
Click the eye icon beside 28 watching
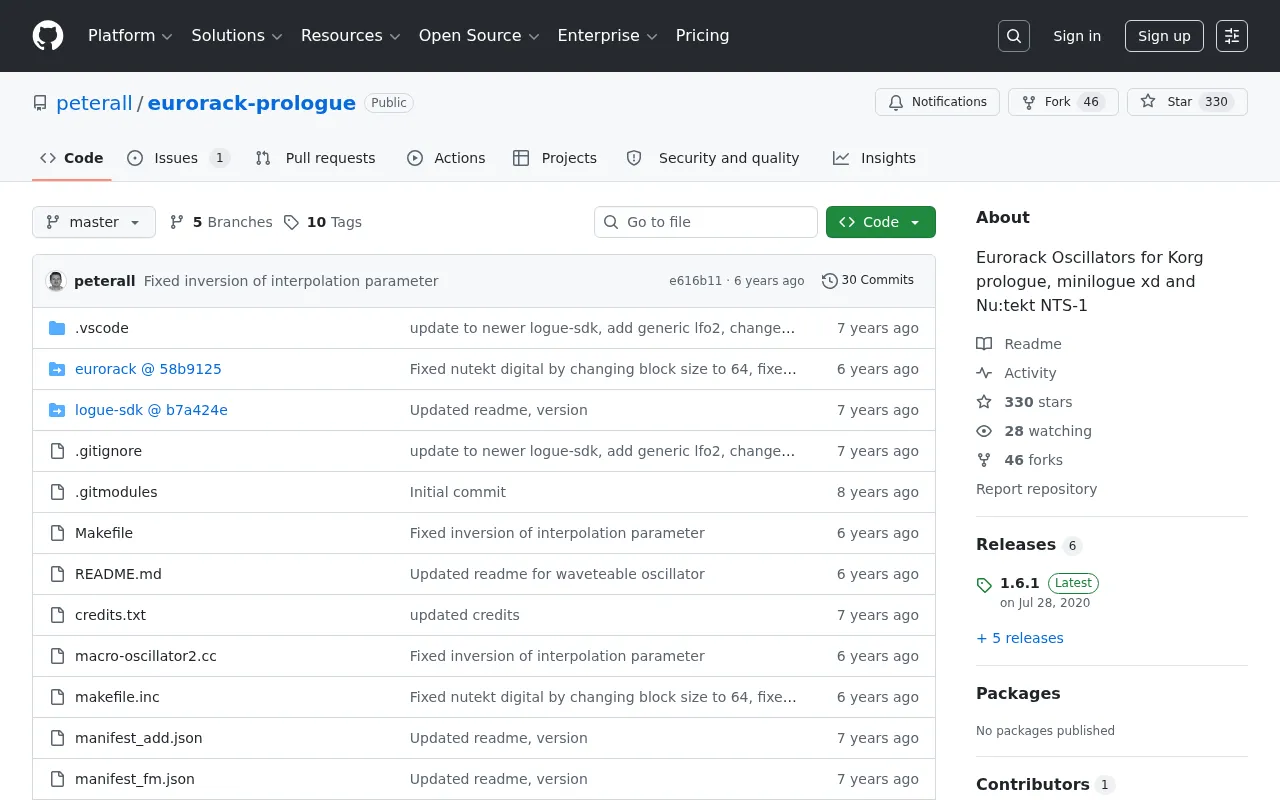tap(984, 431)
